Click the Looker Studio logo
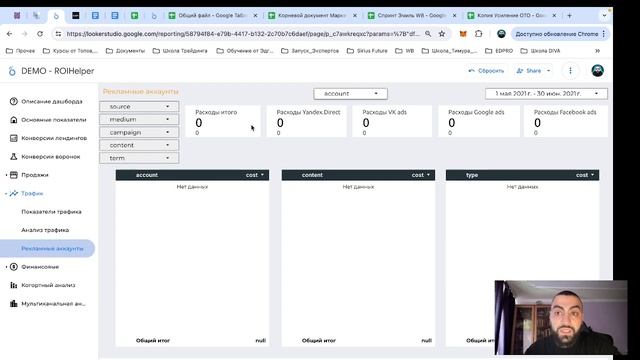This screenshot has height=360, width=640. click(x=12, y=71)
